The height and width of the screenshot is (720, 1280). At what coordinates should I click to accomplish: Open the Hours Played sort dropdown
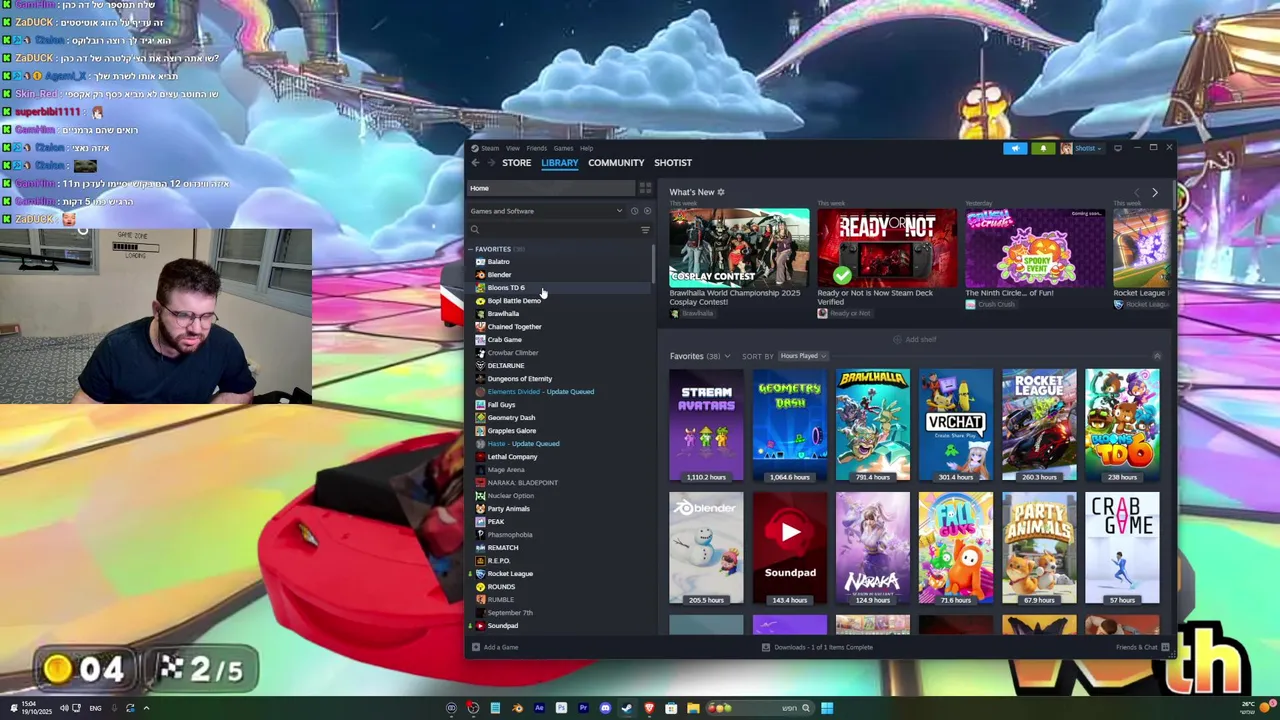pyautogui.click(x=803, y=356)
